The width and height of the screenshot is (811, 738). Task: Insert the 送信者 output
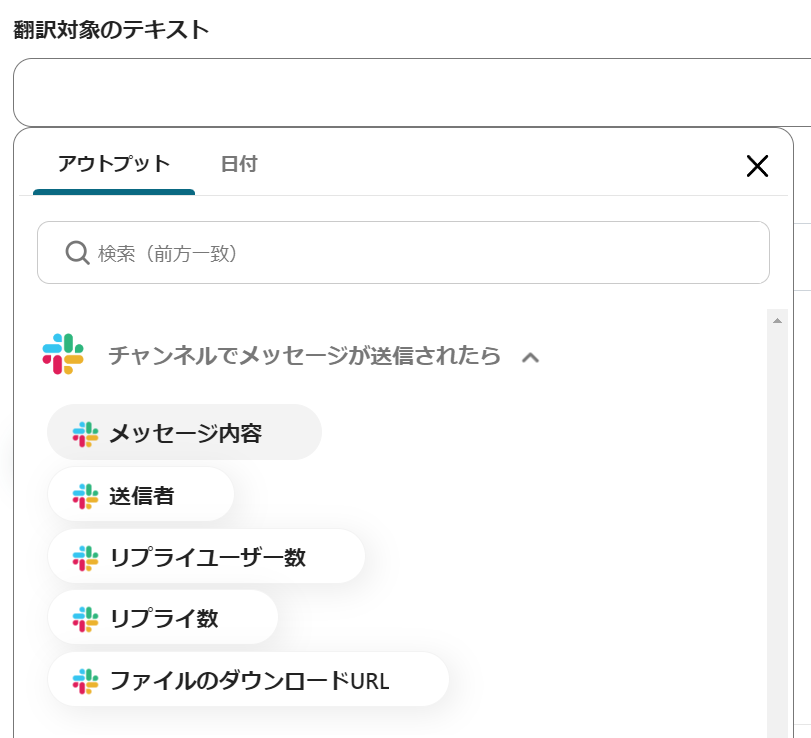pos(142,495)
